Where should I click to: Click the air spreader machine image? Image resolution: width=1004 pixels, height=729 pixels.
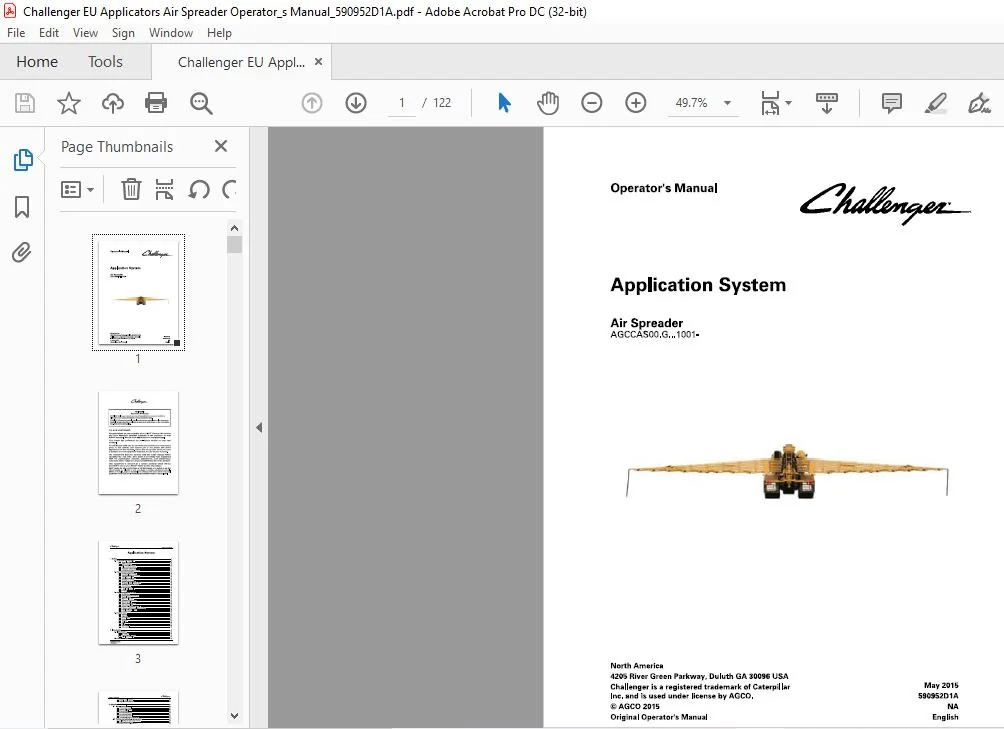coord(787,471)
